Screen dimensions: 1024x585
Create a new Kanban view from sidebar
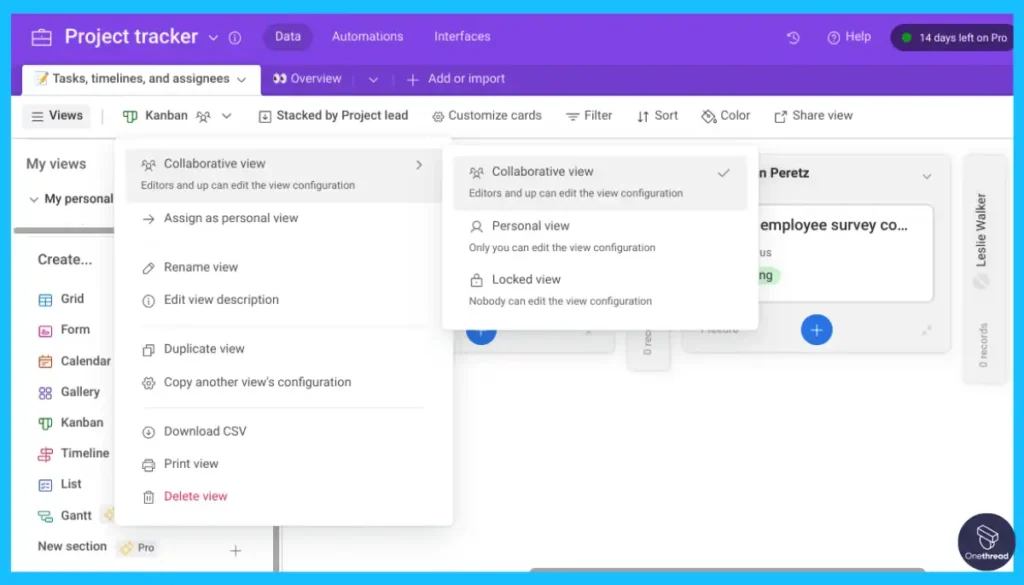click(71, 422)
